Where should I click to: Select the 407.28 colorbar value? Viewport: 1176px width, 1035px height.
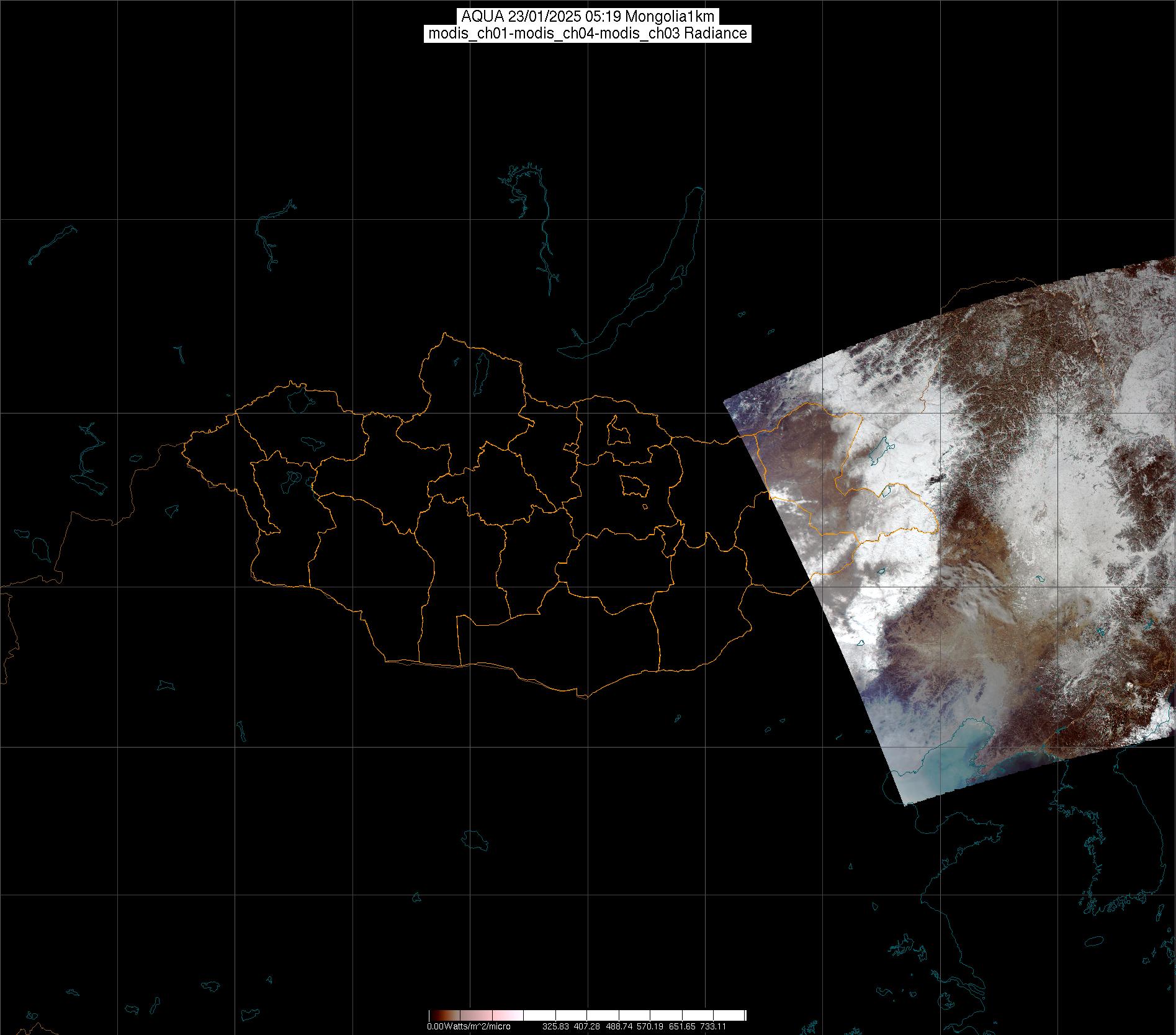tap(587, 1026)
